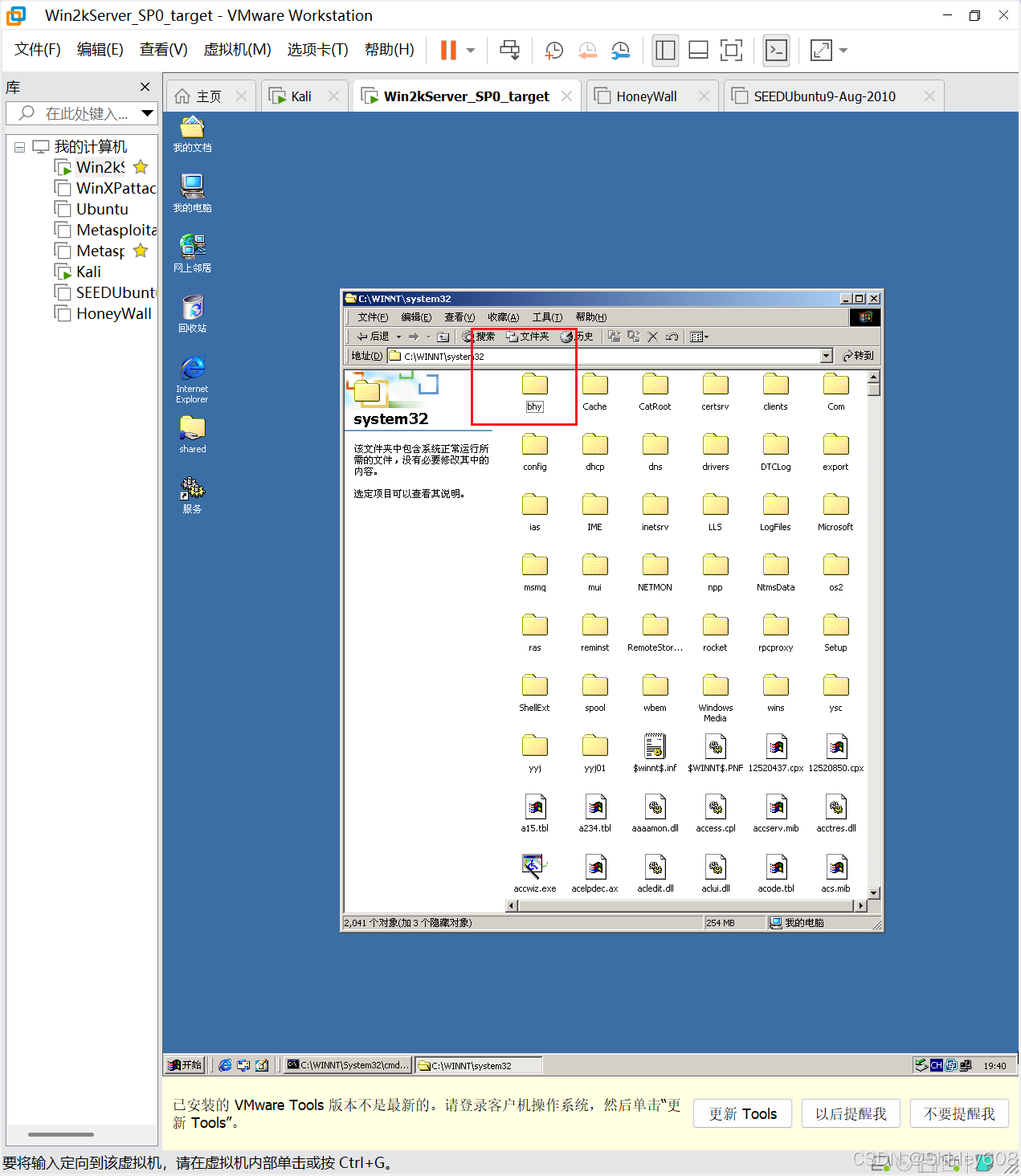
Task: Take a snapshot of this VM
Action: click(x=554, y=51)
